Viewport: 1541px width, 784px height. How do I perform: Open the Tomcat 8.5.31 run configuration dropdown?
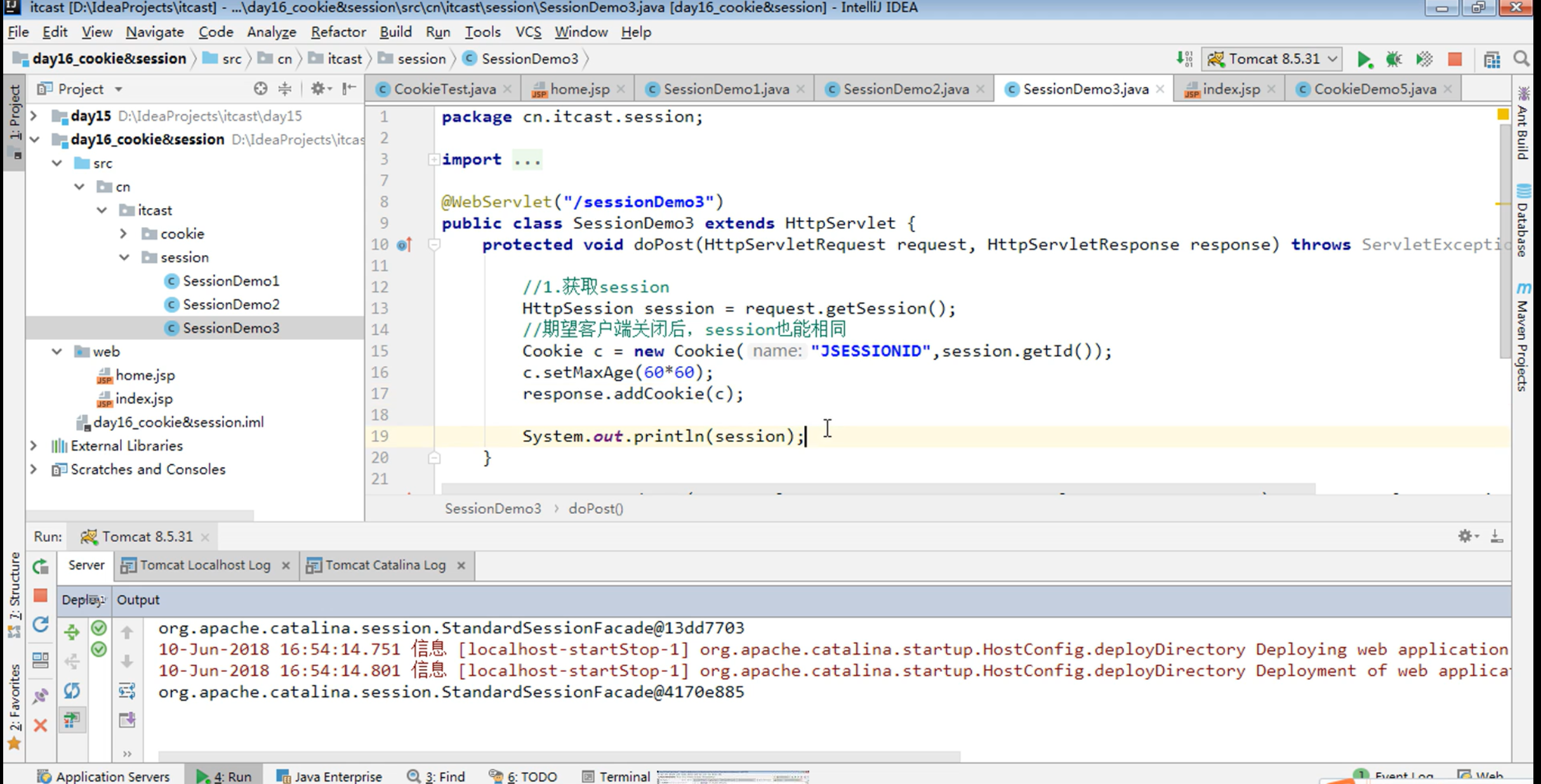(1273, 59)
